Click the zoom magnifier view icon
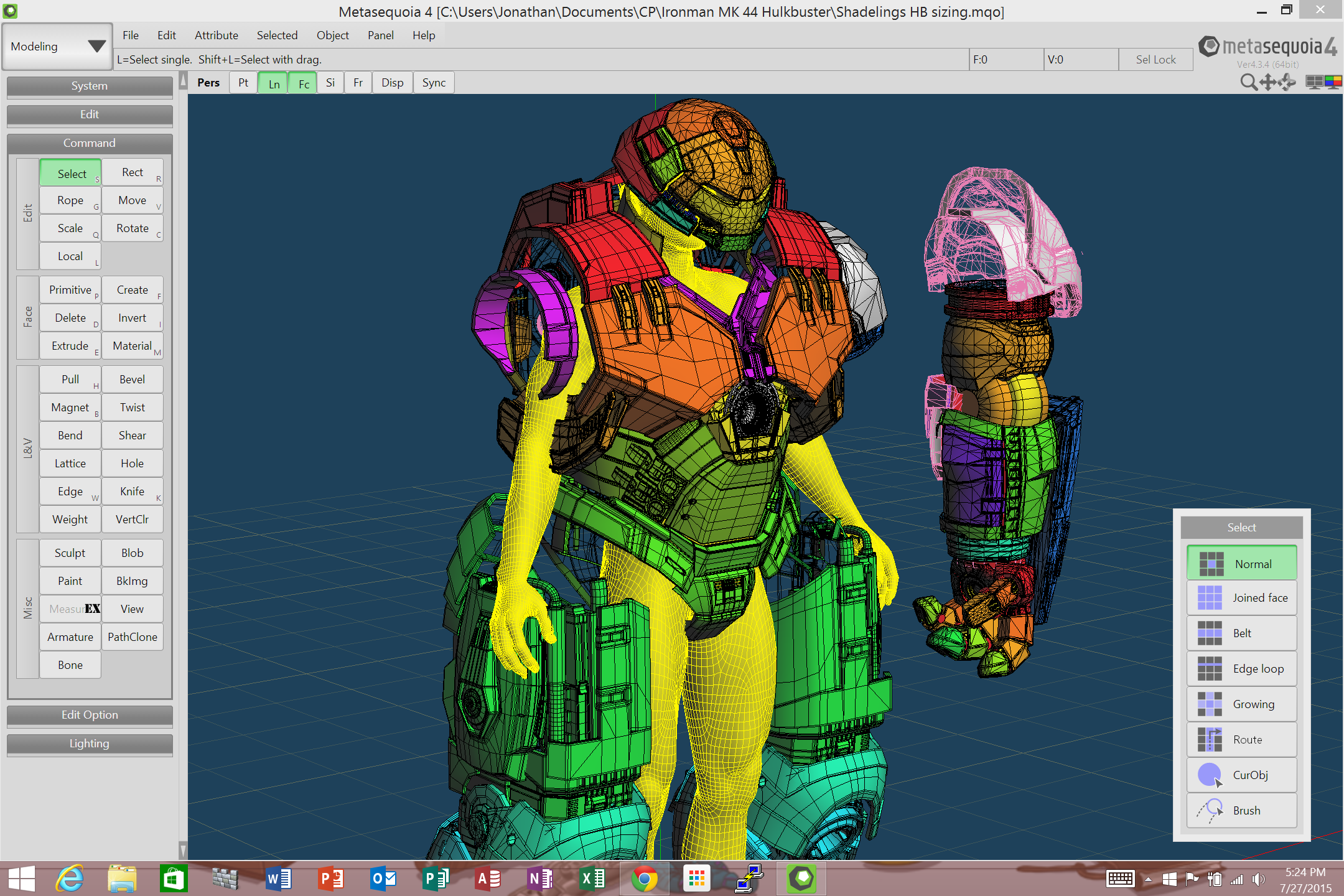Viewport: 1344px width, 896px height. [1248, 82]
